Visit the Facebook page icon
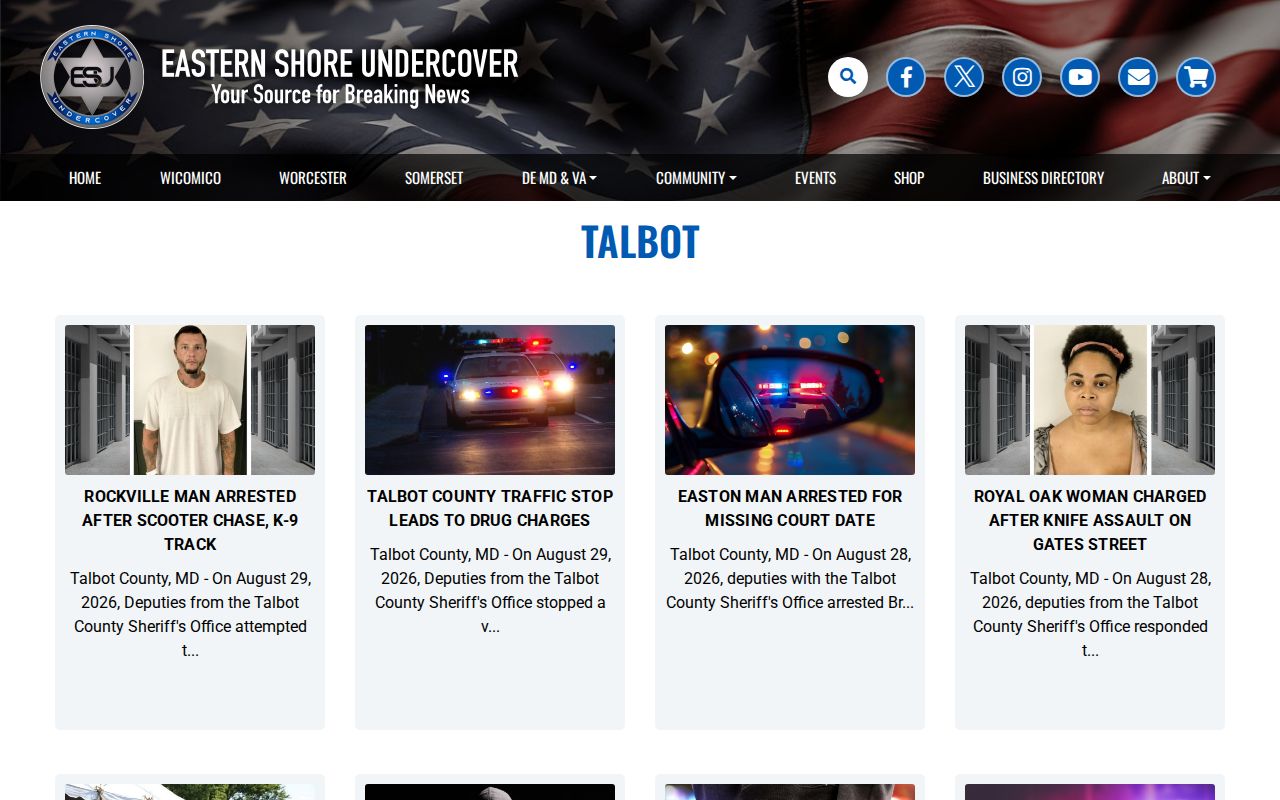 click(x=906, y=77)
